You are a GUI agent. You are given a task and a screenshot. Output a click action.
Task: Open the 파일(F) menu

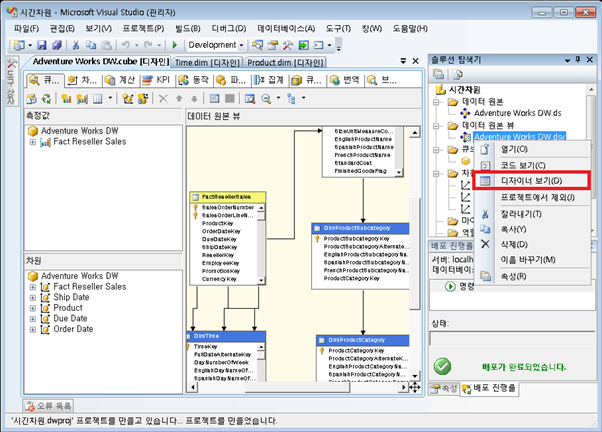click(26, 29)
